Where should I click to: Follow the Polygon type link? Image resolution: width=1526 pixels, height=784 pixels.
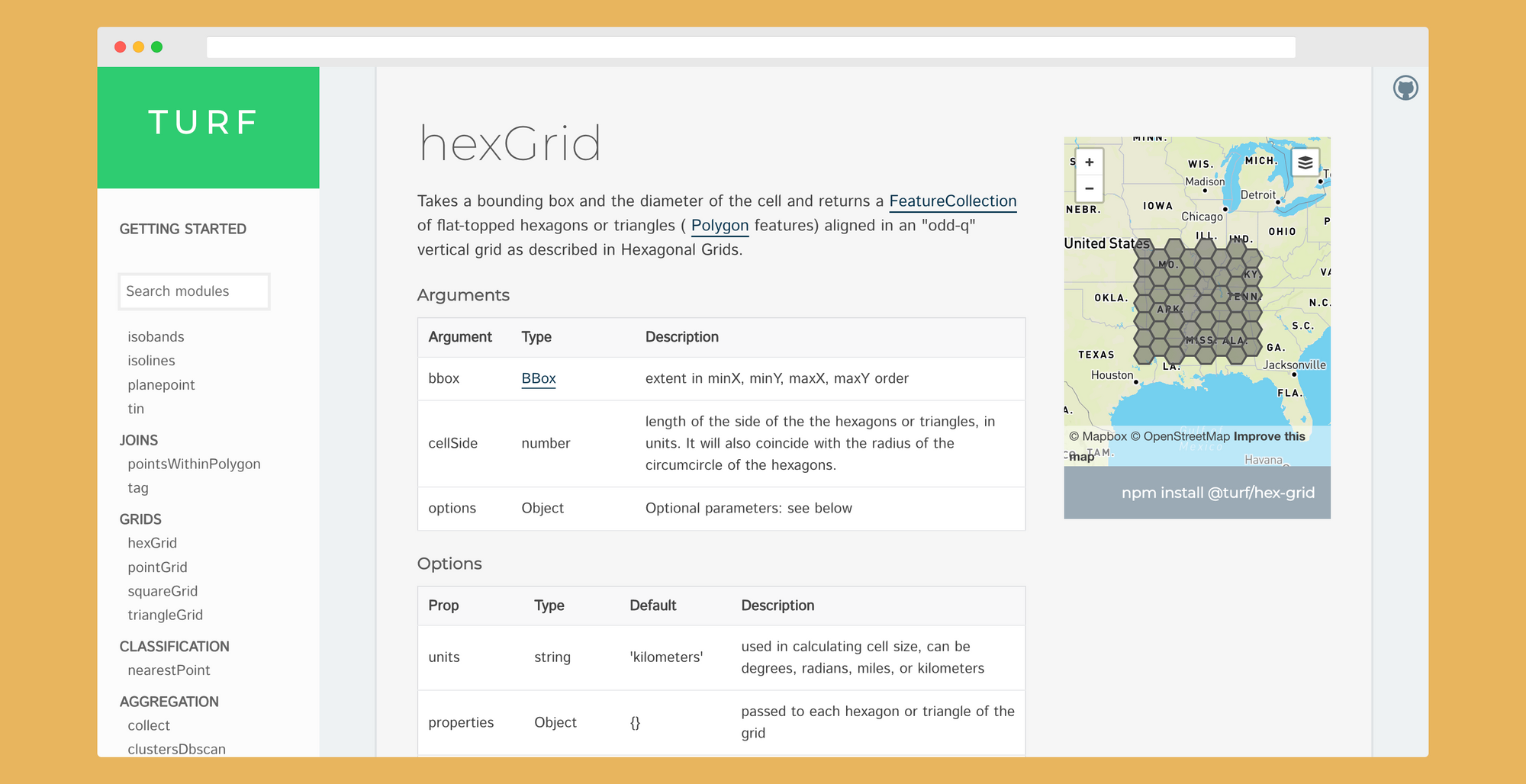click(719, 226)
